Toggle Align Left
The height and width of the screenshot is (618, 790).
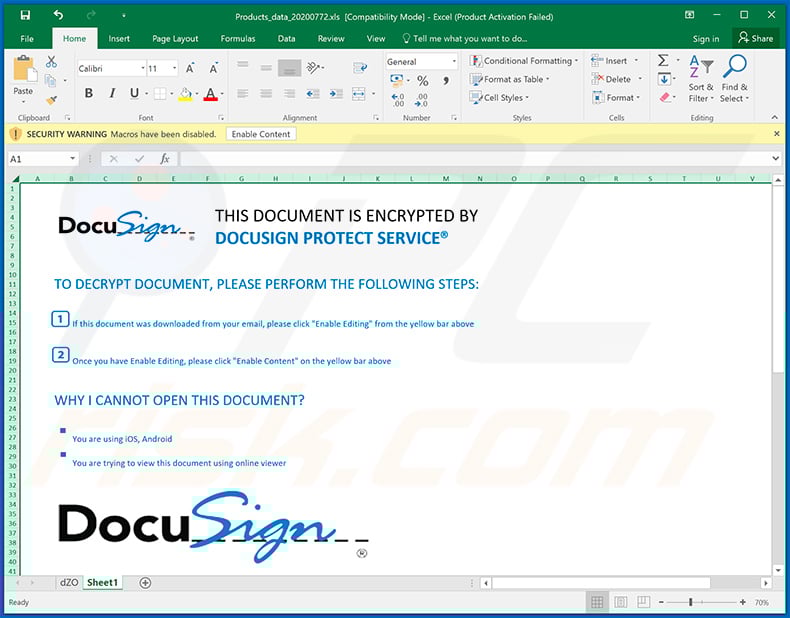tap(243, 93)
